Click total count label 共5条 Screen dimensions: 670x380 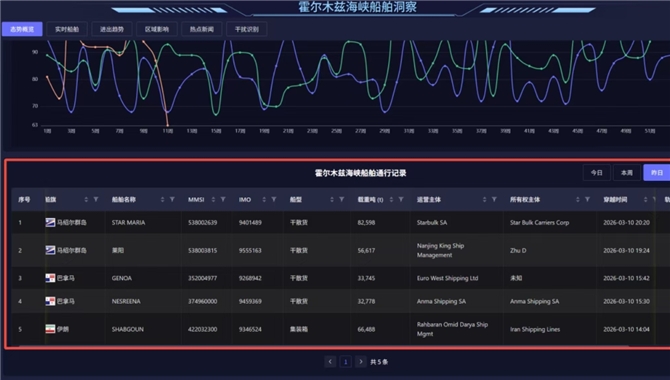tap(379, 362)
